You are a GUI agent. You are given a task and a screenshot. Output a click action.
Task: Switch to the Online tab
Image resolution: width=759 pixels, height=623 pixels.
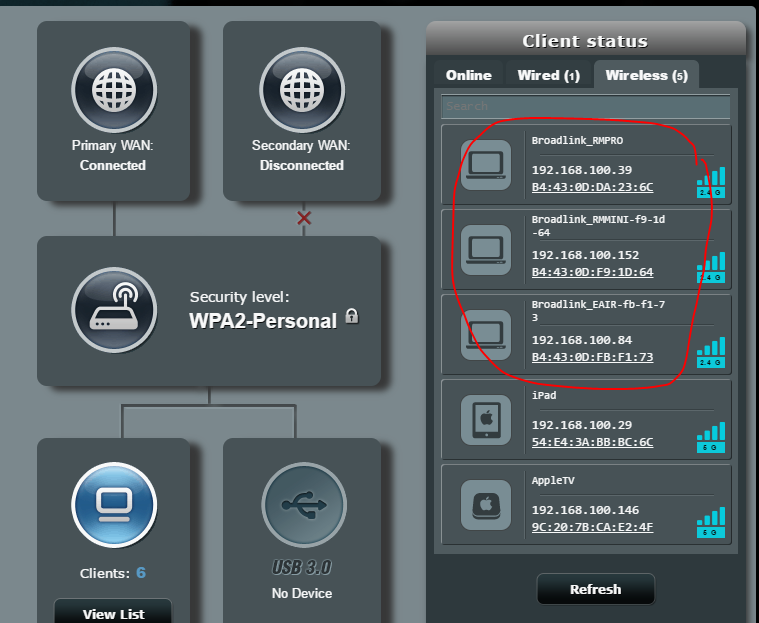pos(469,76)
